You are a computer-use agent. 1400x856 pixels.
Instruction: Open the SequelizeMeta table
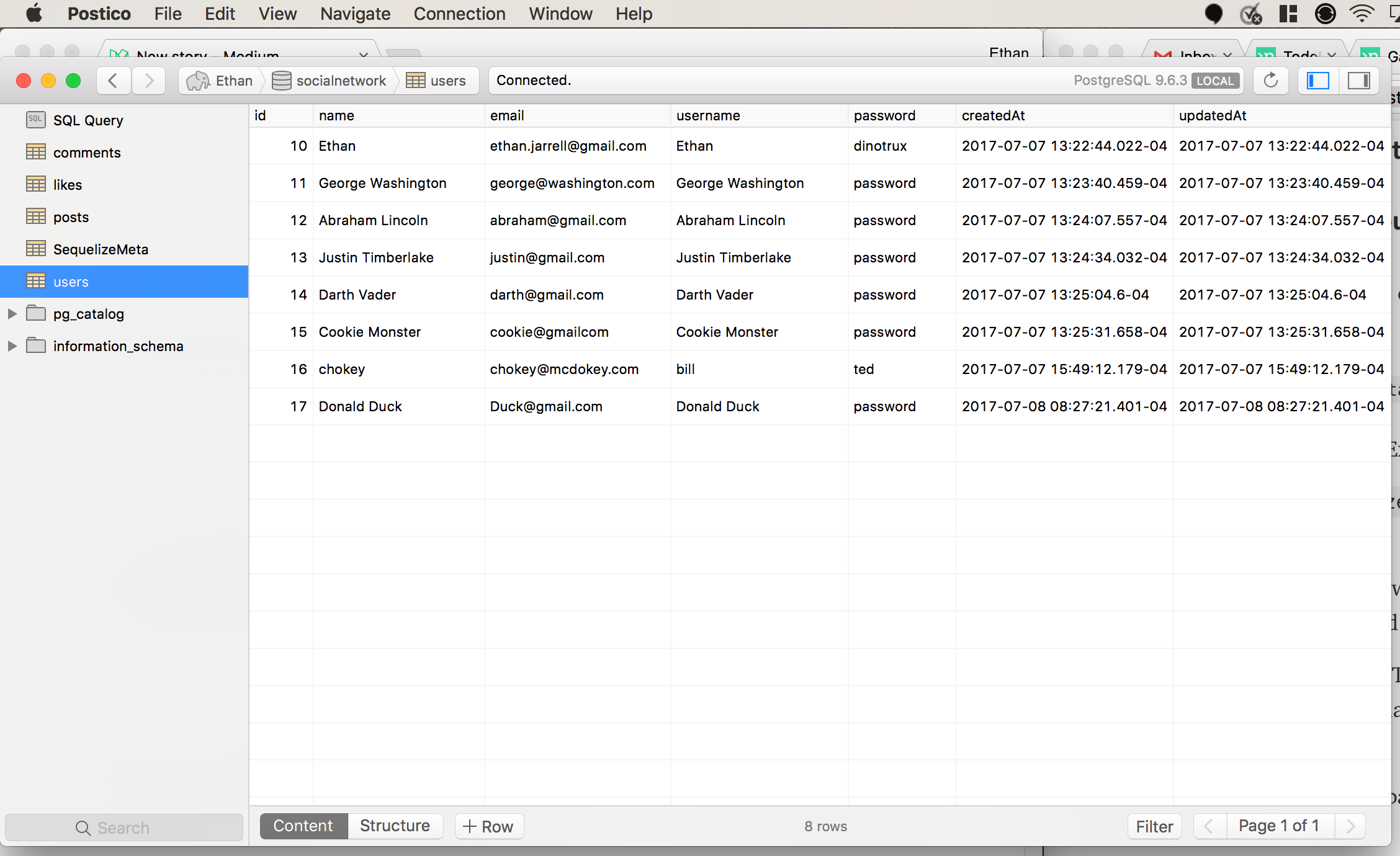[101, 249]
